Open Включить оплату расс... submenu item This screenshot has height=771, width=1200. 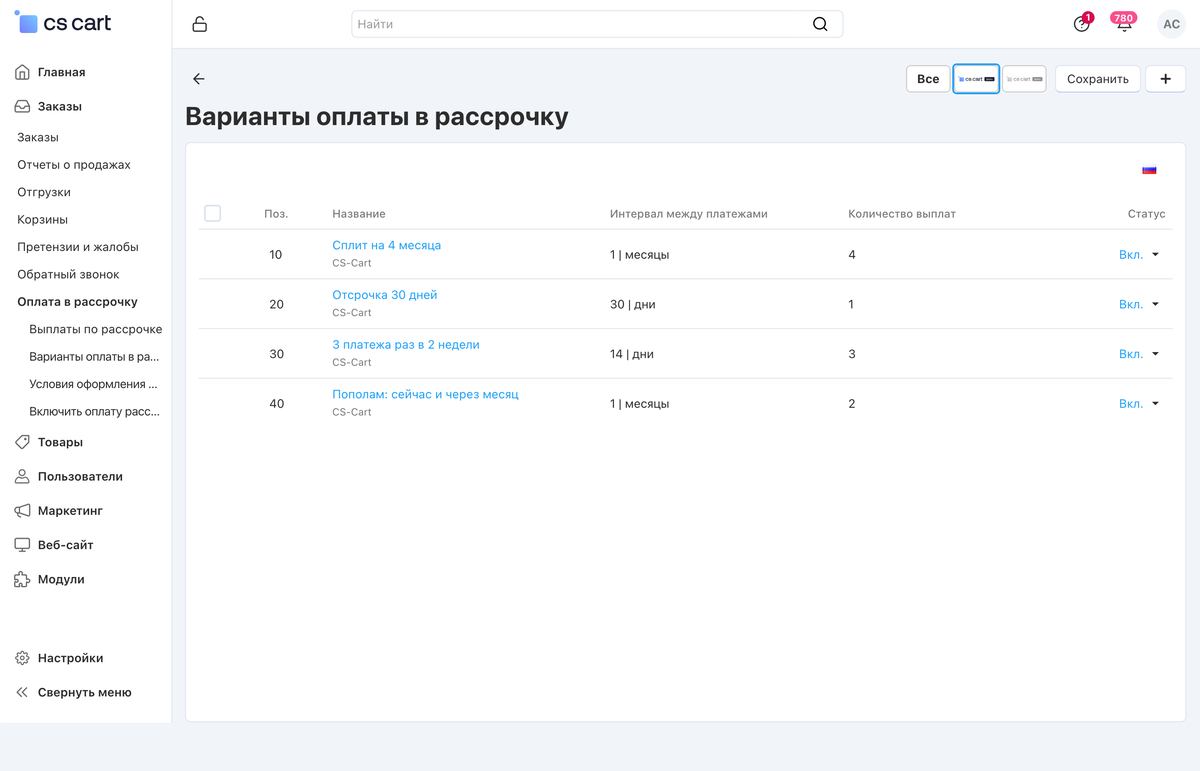point(95,411)
